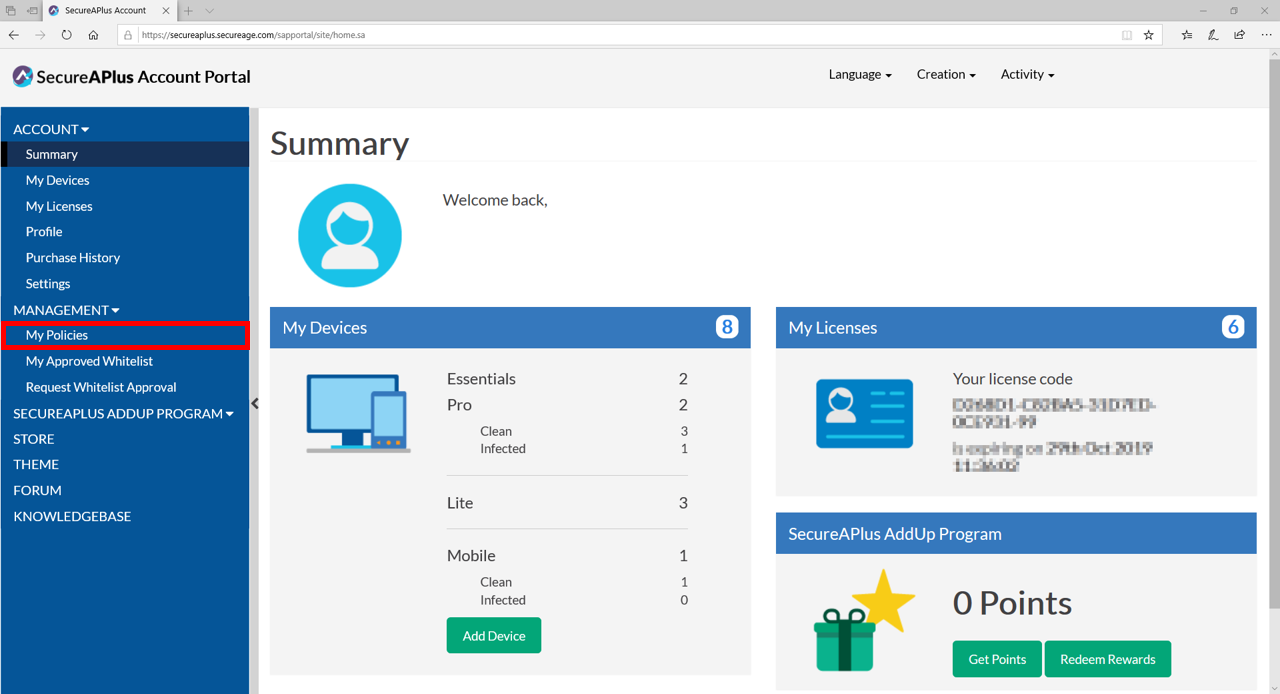Viewport: 1280px width, 694px height.
Task: Collapse the ACCOUNT section in sidebar
Action: pyautogui.click(x=50, y=128)
